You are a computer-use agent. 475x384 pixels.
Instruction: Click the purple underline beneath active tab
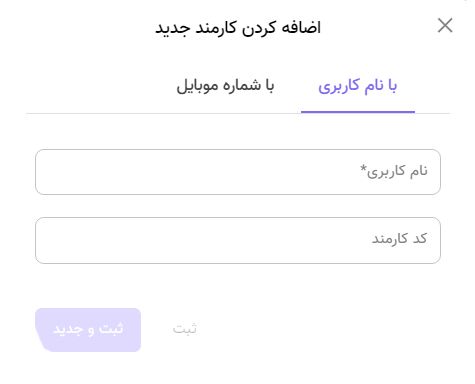pos(358,112)
